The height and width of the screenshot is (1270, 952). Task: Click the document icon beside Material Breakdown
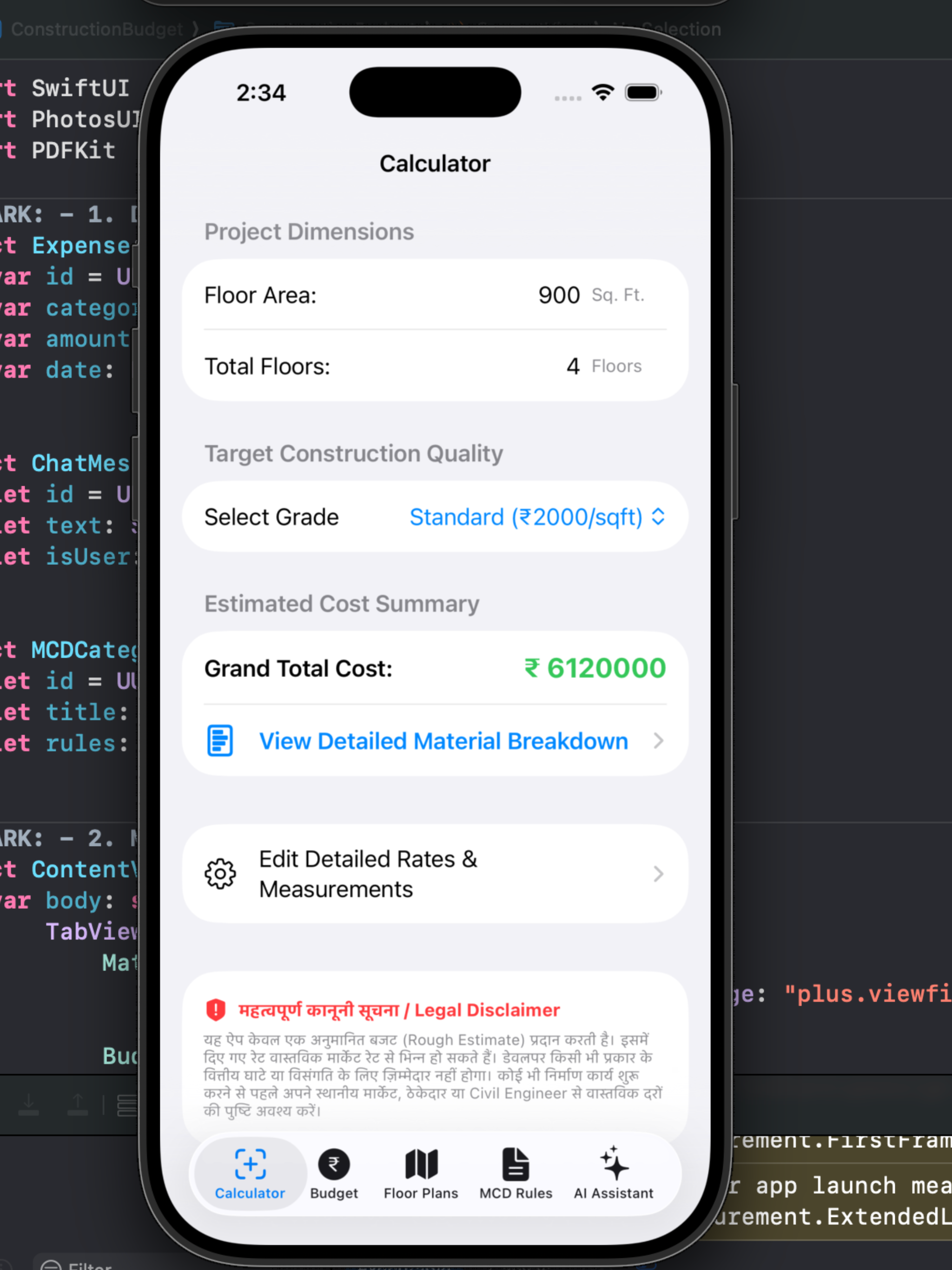coord(220,741)
